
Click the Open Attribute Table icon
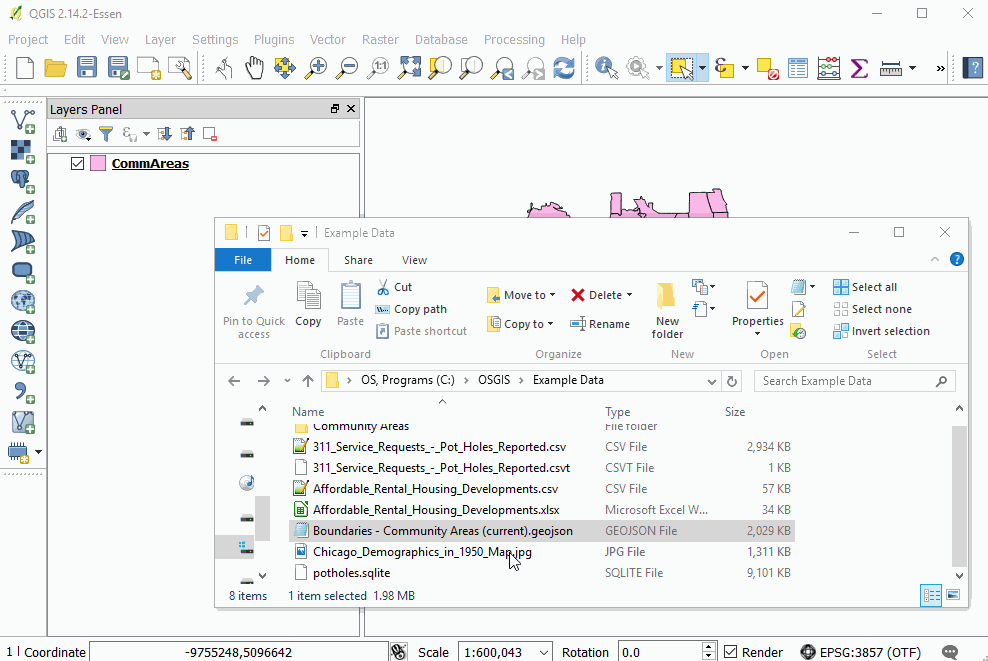click(798, 67)
